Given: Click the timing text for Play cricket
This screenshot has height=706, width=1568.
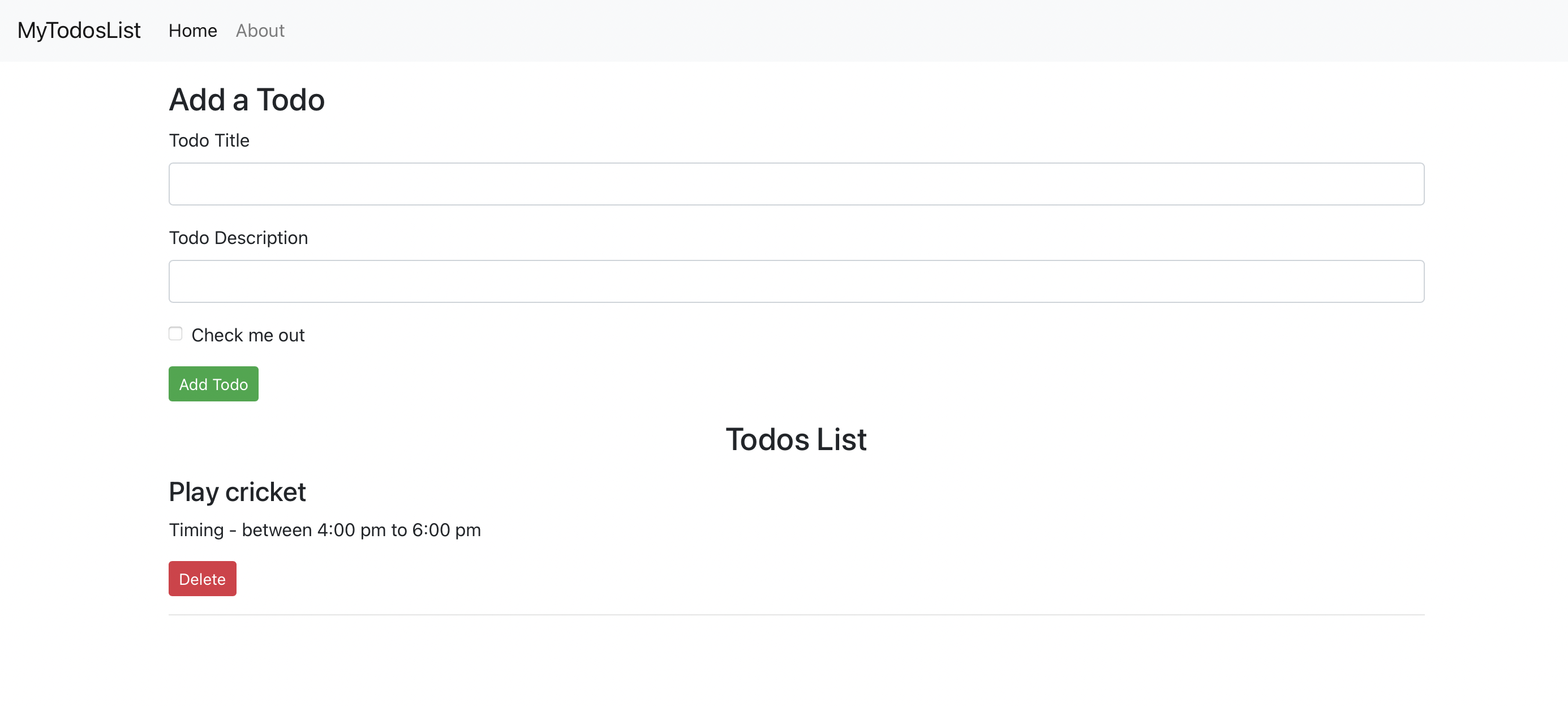Looking at the screenshot, I should coord(324,529).
